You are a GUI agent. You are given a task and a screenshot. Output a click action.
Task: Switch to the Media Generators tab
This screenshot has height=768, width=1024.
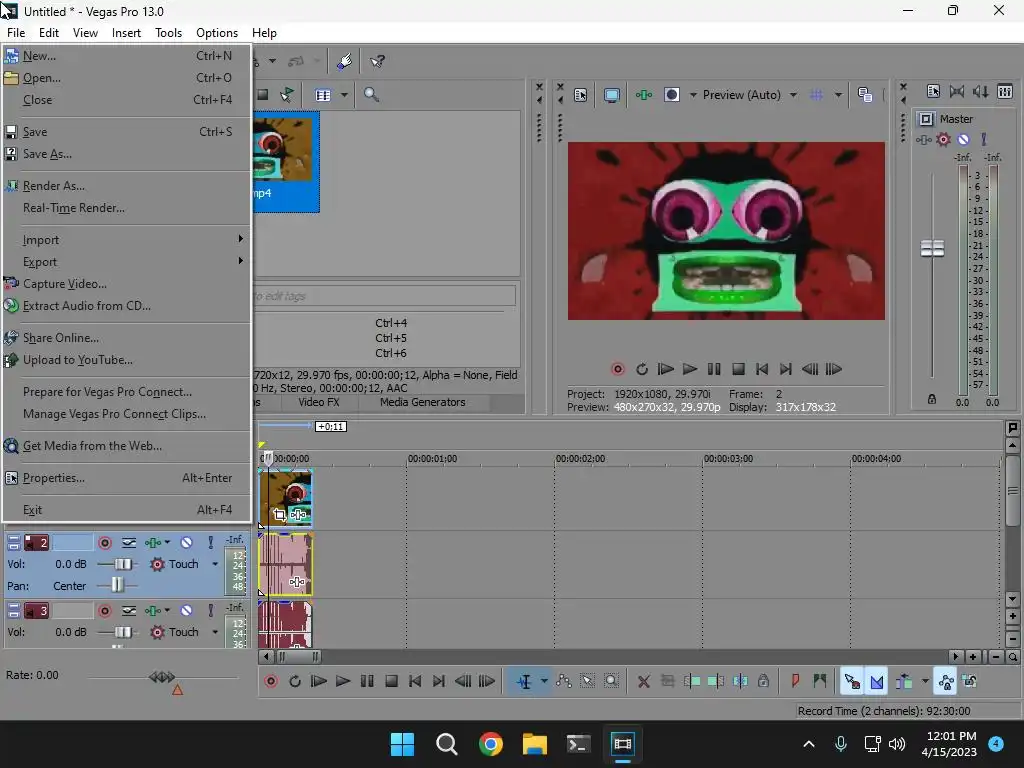click(423, 402)
